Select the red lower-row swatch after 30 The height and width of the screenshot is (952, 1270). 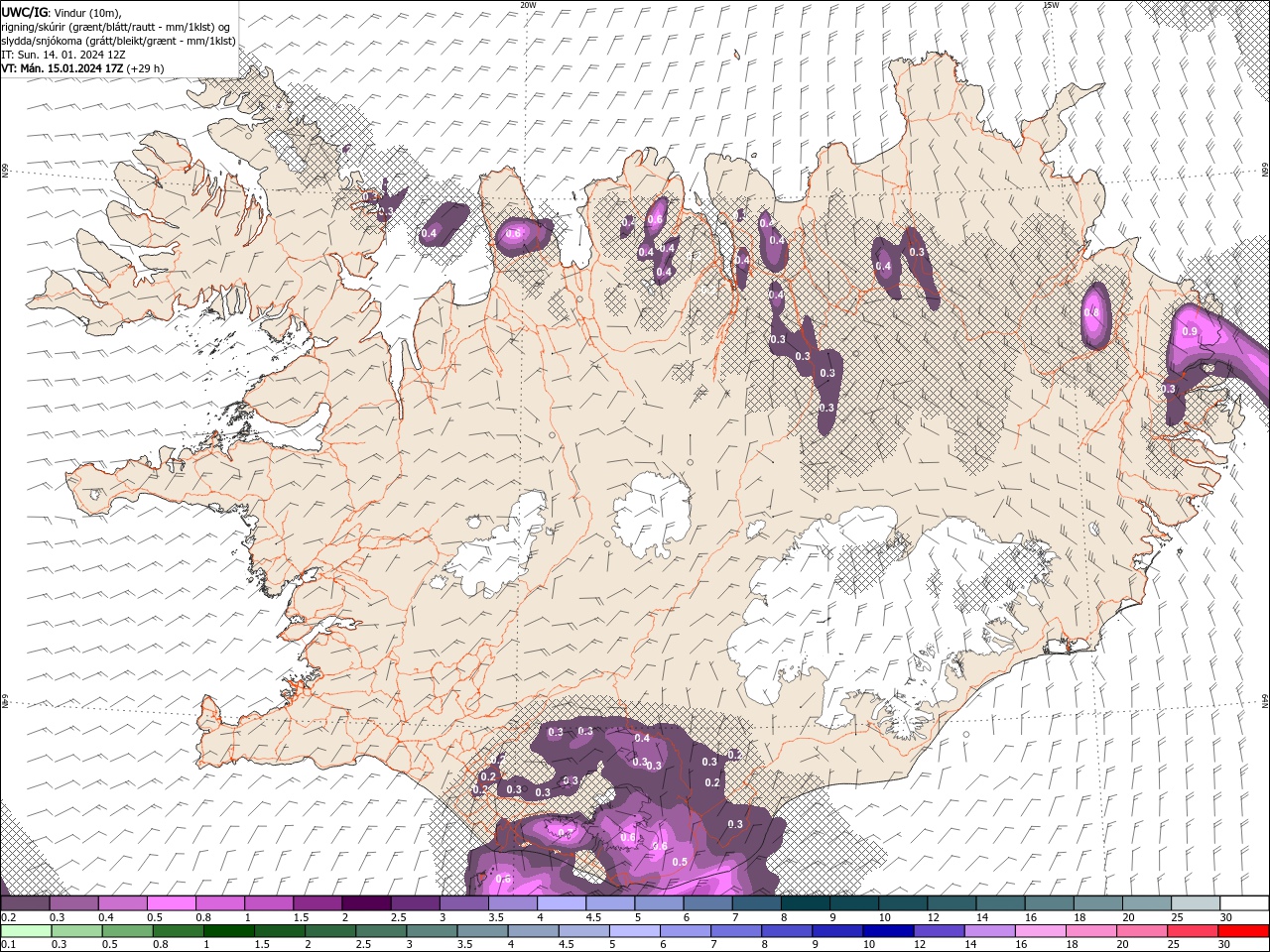tap(1243, 931)
